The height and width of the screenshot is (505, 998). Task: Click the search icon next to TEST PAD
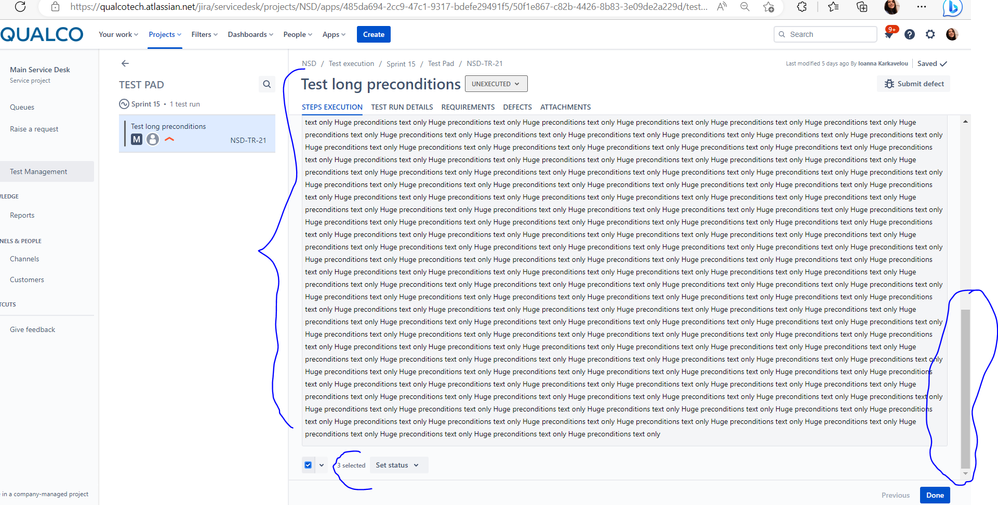coord(267,84)
